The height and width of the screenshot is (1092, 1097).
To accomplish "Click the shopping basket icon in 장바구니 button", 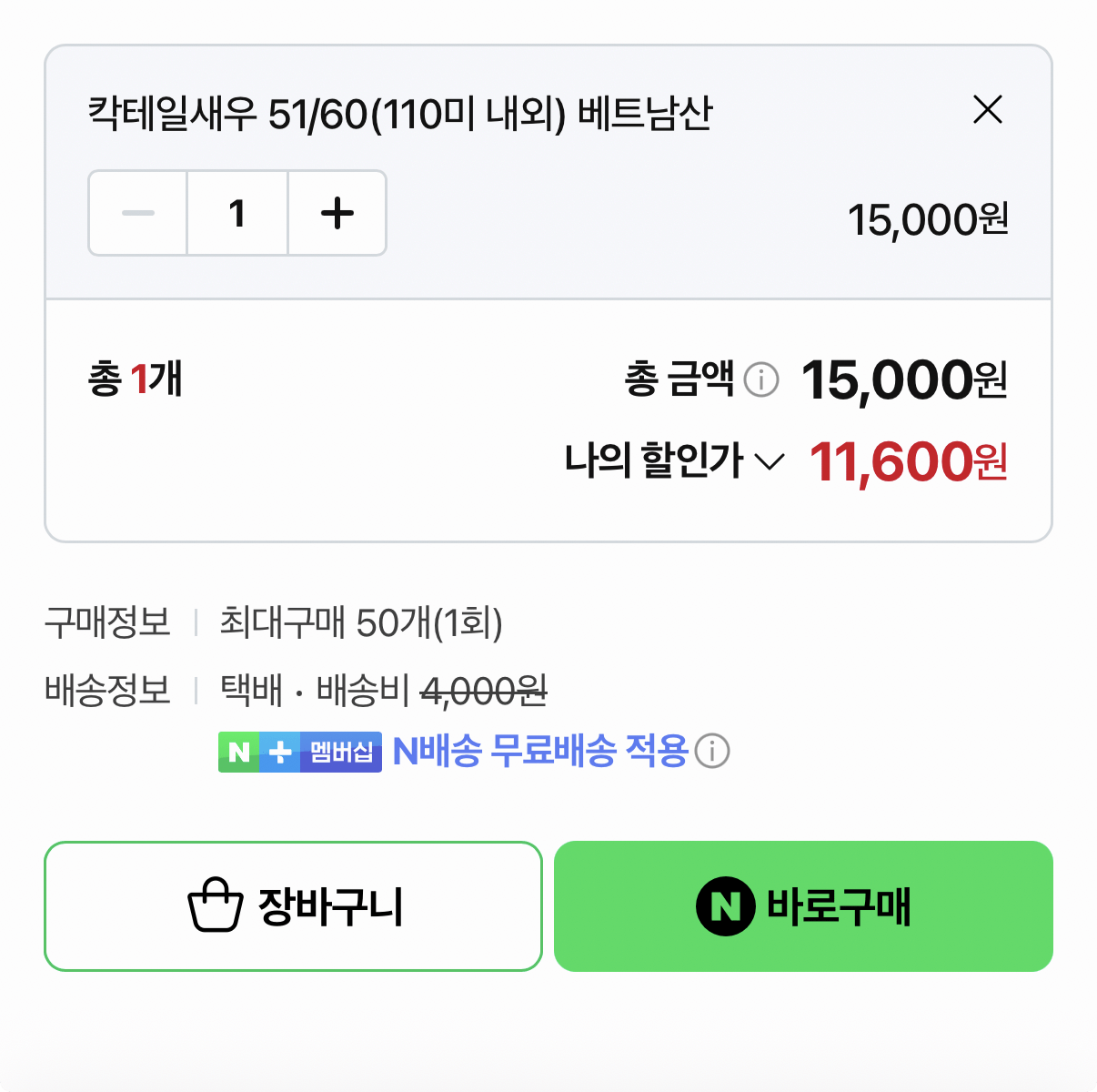I will tap(213, 905).
